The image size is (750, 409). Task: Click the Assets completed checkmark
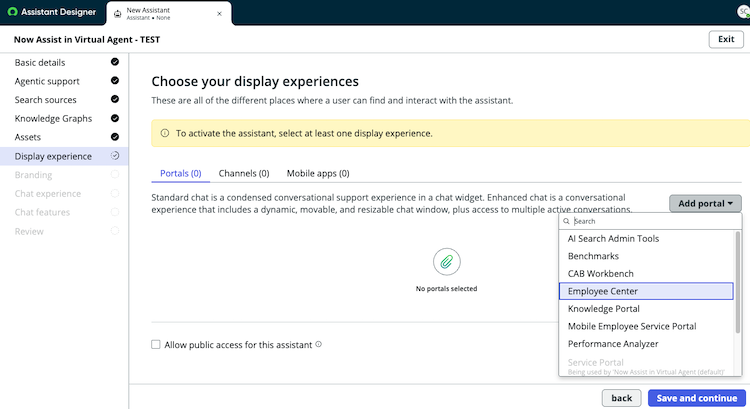click(x=115, y=137)
